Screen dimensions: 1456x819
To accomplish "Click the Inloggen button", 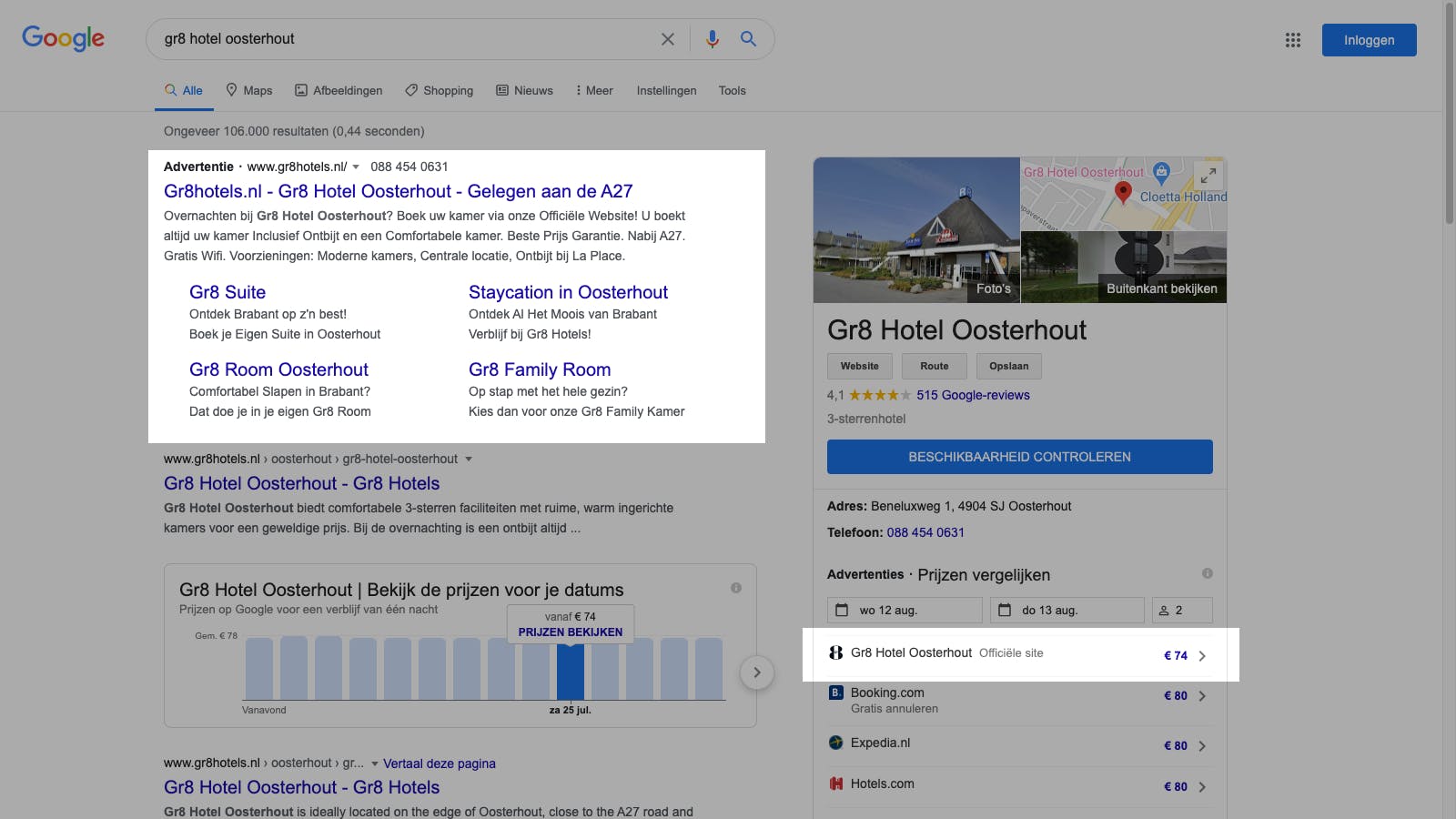I will click(1369, 40).
